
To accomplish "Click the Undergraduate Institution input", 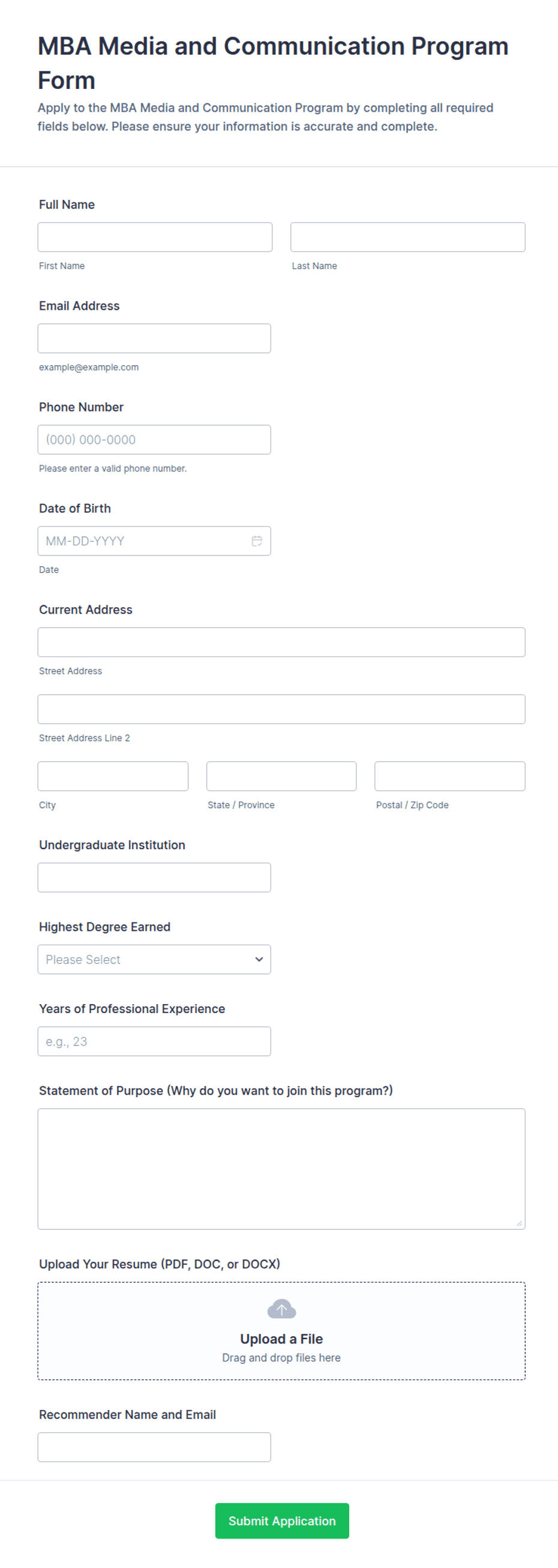I will (x=154, y=877).
